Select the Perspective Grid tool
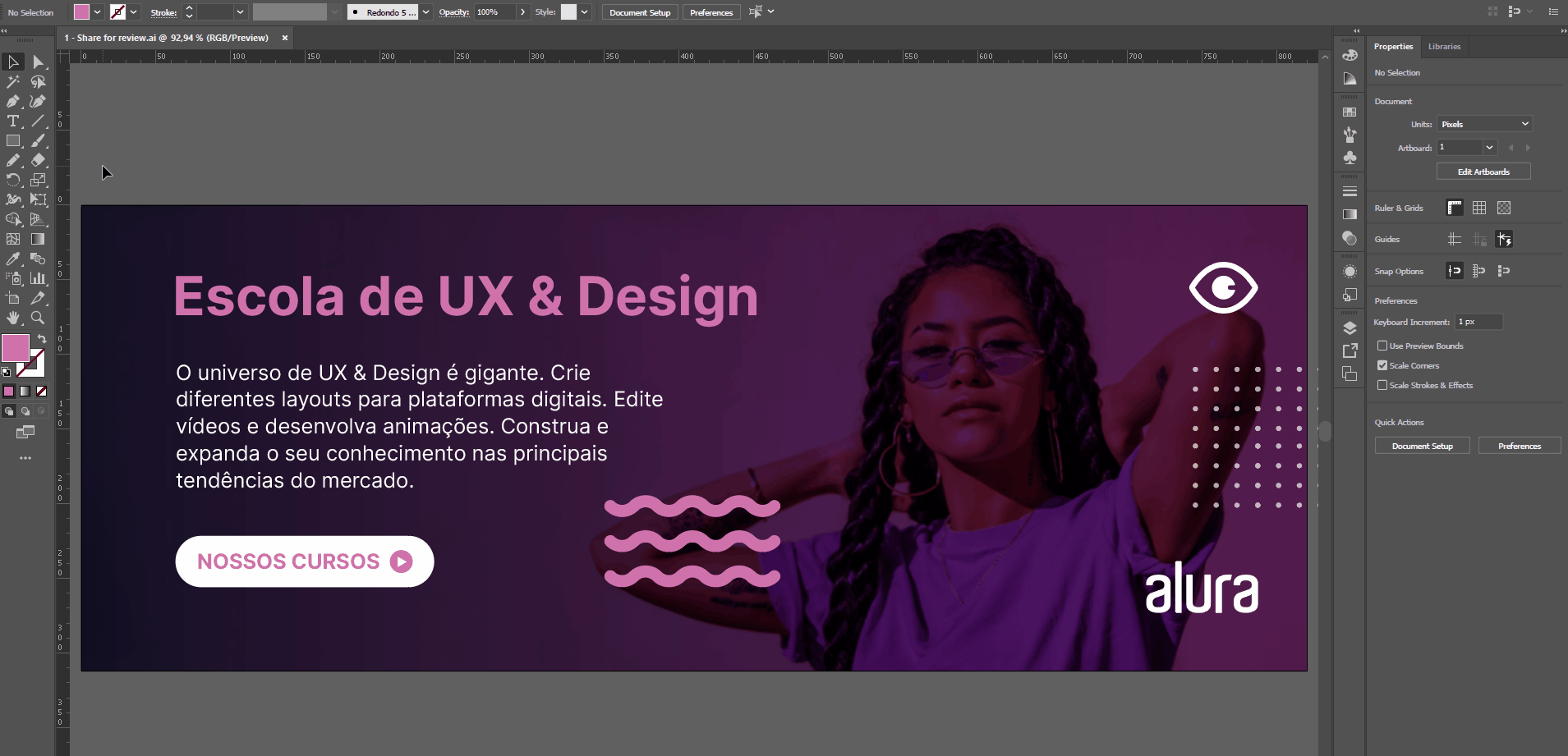The width and height of the screenshot is (1568, 756). (38, 219)
